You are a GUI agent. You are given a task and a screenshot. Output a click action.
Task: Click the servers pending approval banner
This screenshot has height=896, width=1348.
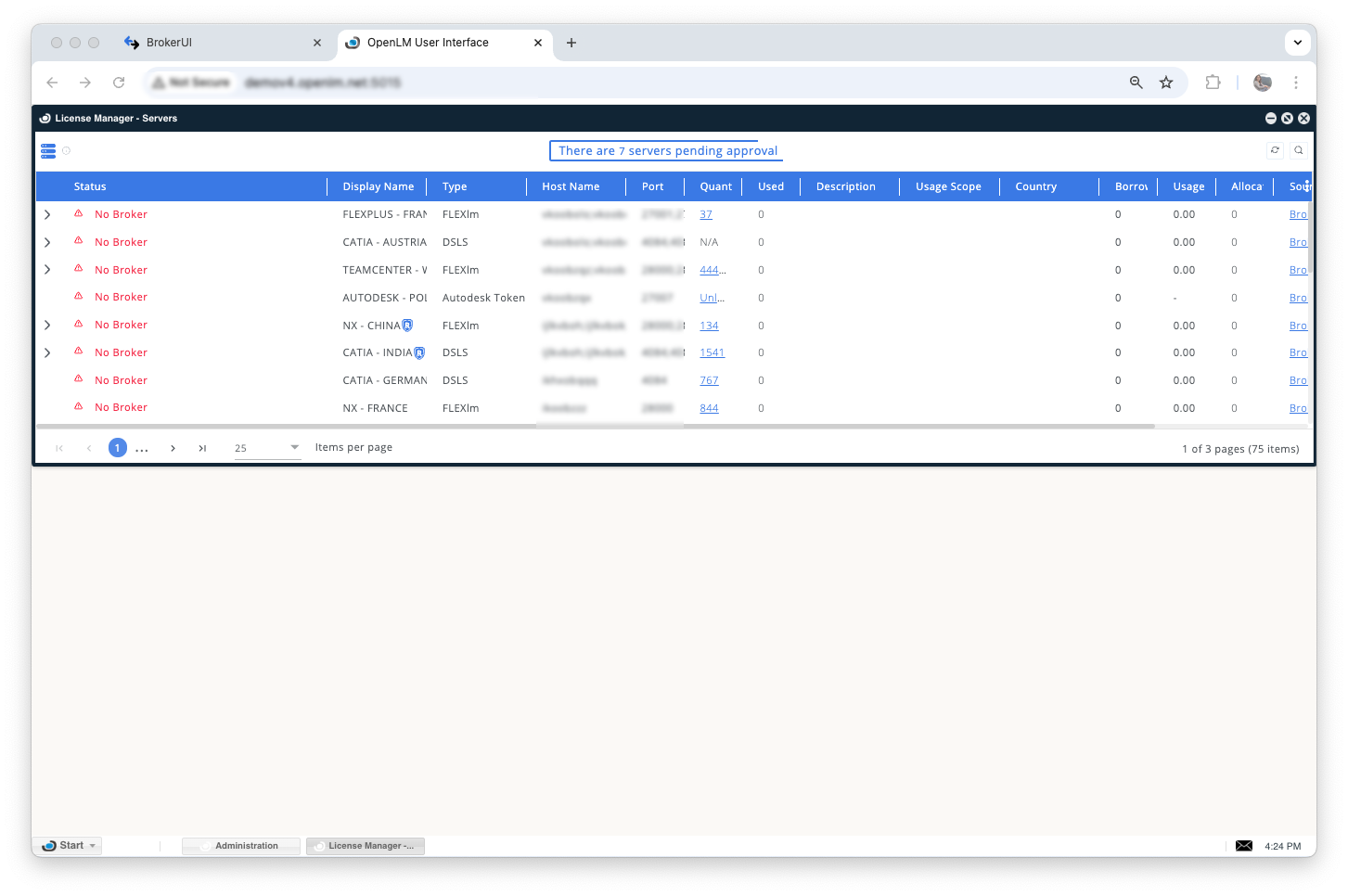tap(667, 151)
